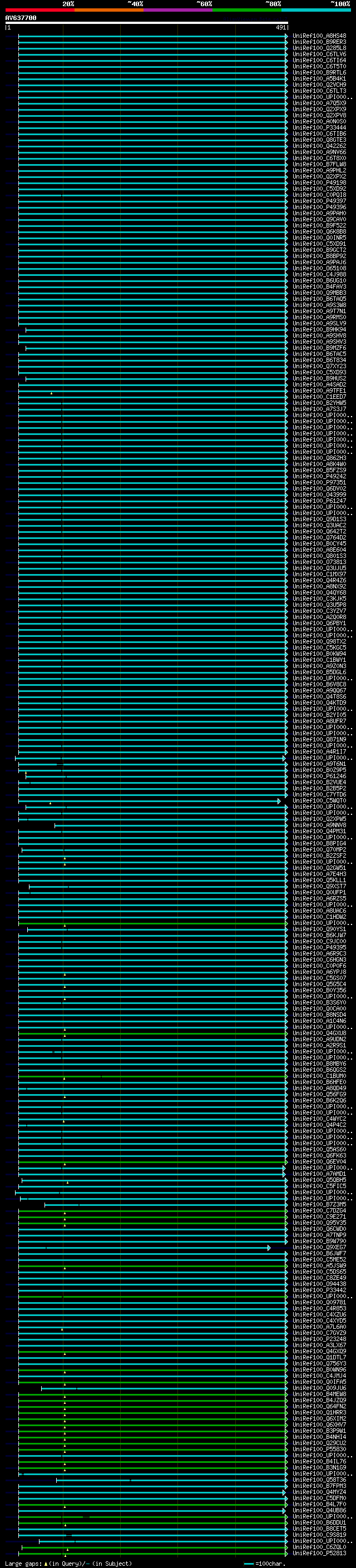The image size is (356, 1568).
Task: Select the label UniRef100_A6RZS5
Action: click(319, 898)
